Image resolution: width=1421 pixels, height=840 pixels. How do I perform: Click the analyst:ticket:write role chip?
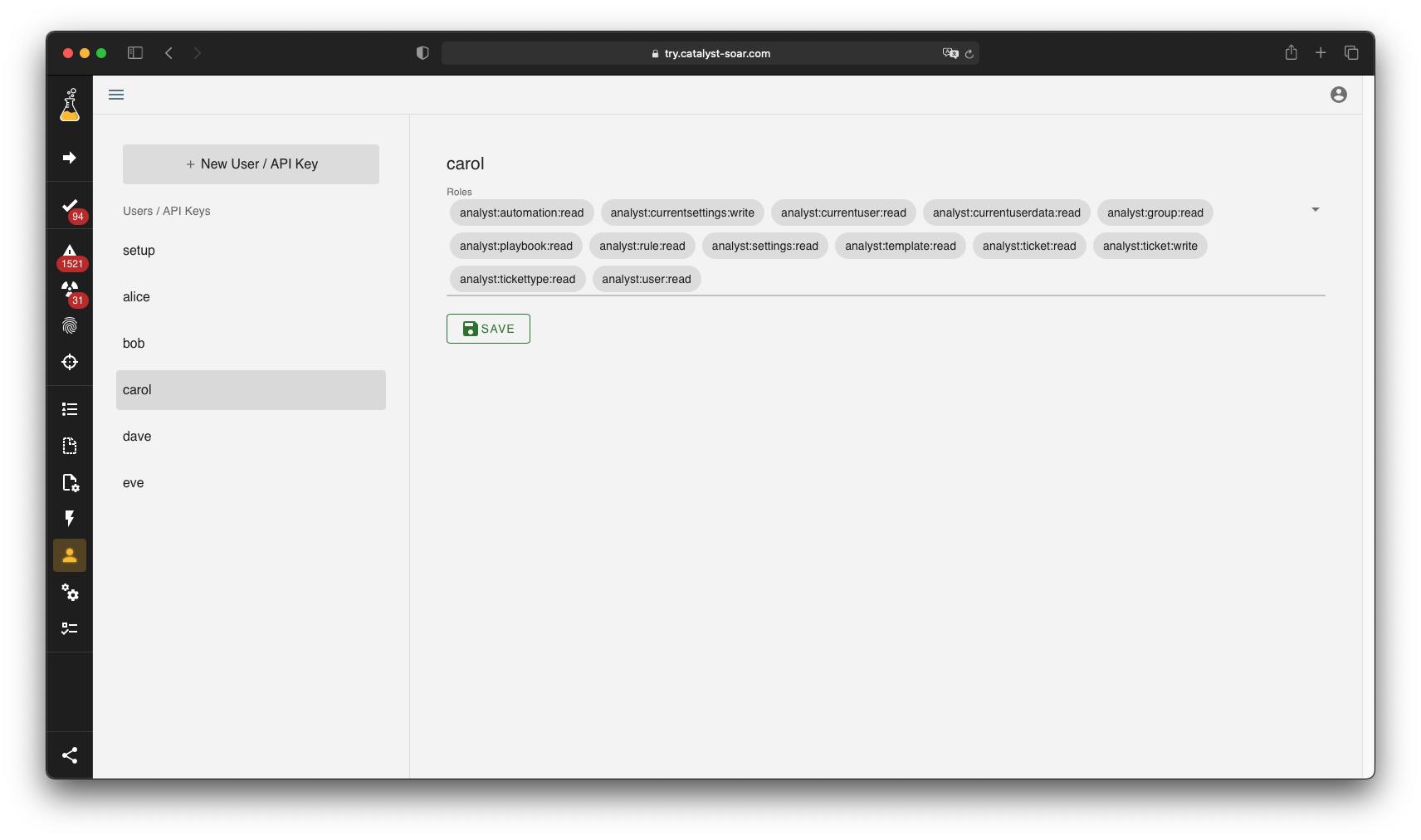tap(1150, 247)
